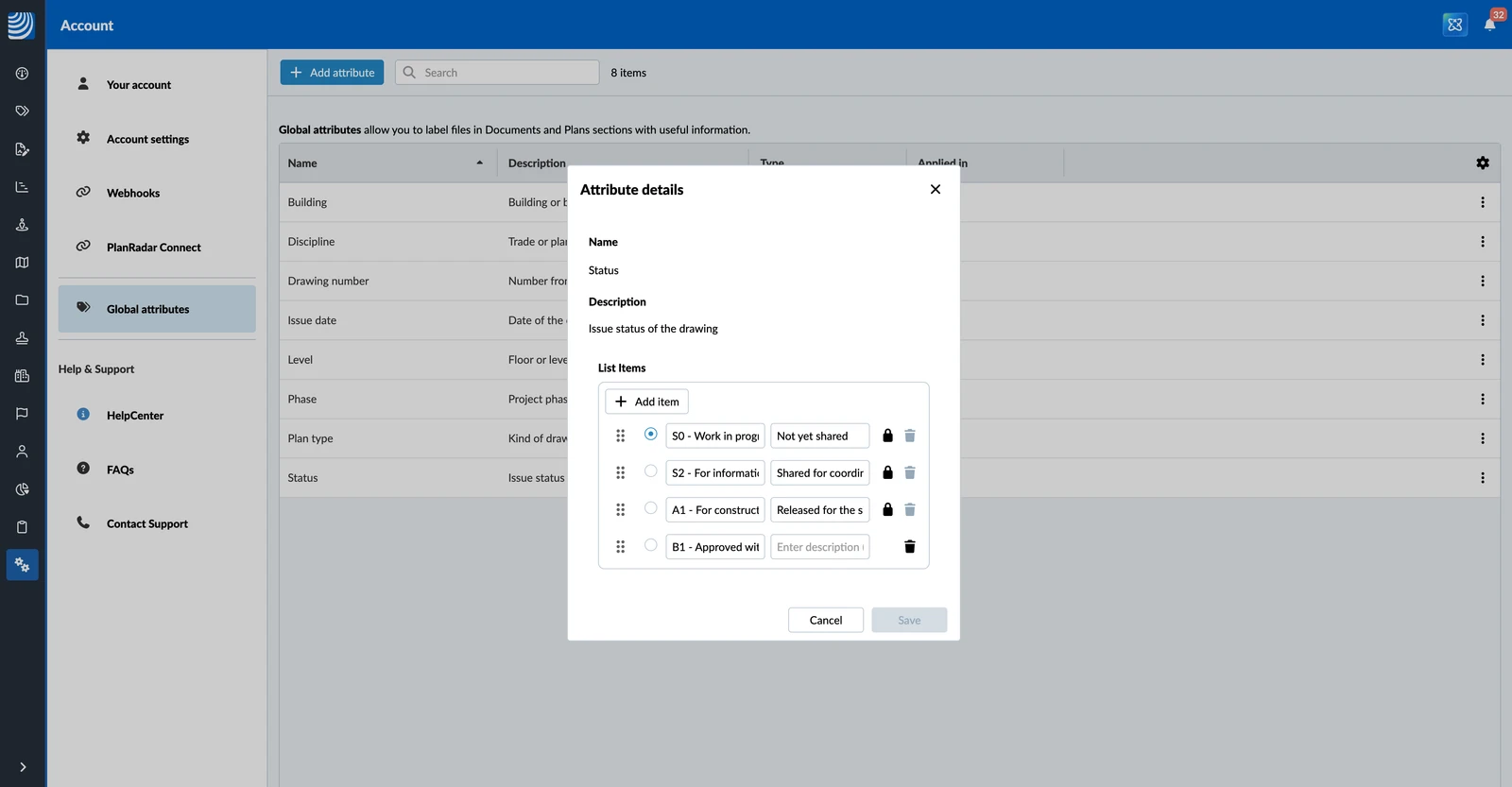Screen dimensions: 1512x787
Task: Click the Add attribute button
Action: tap(332, 73)
